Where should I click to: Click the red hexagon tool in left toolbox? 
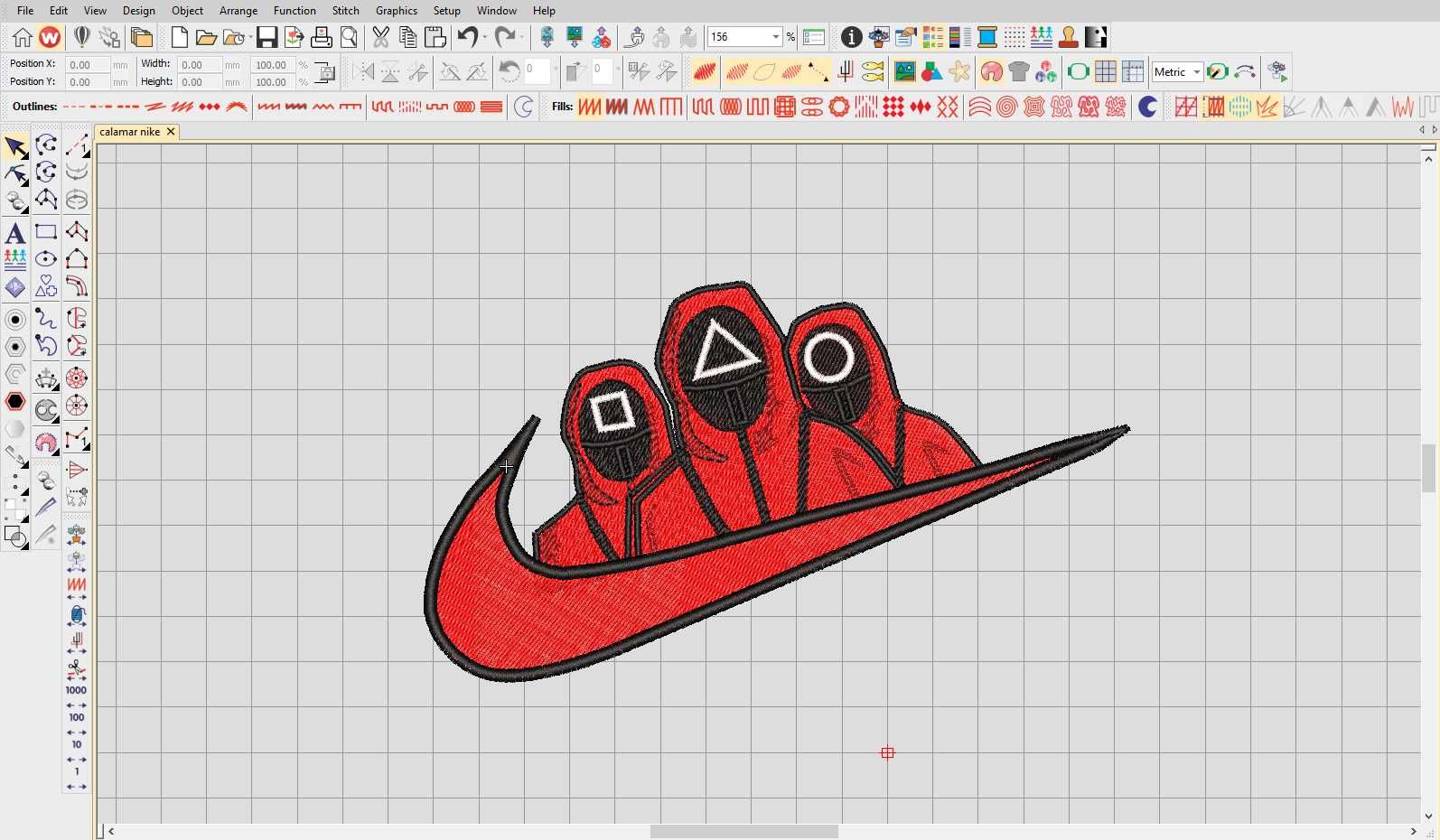pyautogui.click(x=14, y=401)
